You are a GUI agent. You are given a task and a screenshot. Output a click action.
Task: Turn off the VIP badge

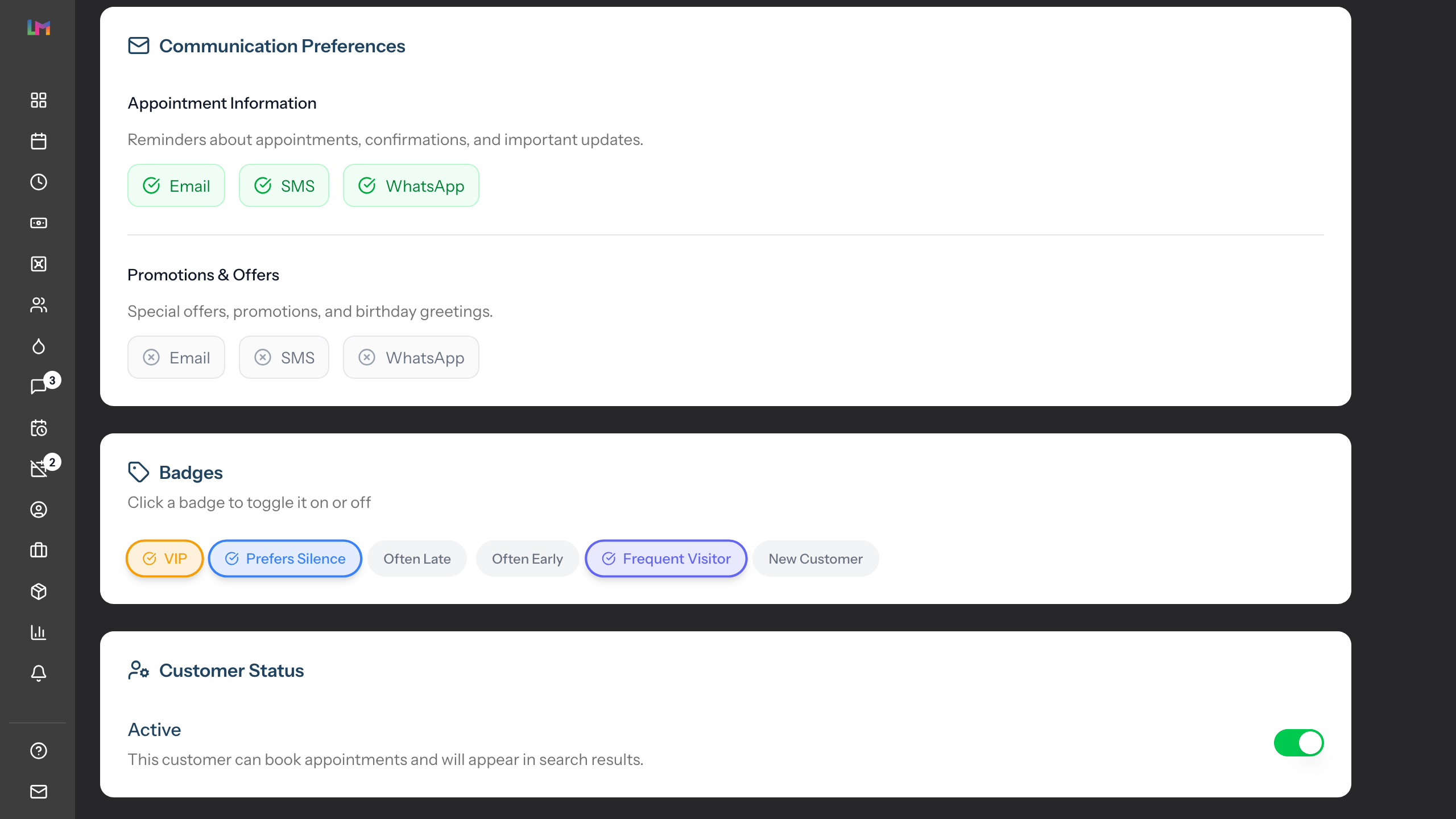pyautogui.click(x=164, y=559)
